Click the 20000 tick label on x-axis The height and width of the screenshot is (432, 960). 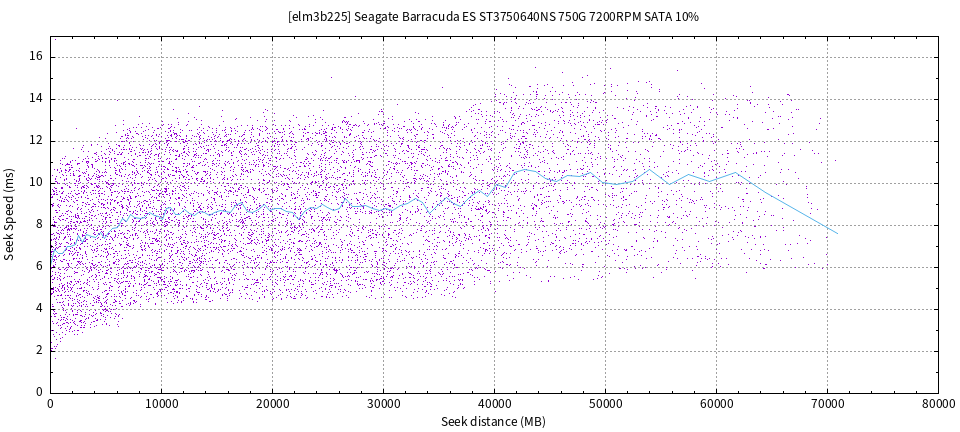272,404
